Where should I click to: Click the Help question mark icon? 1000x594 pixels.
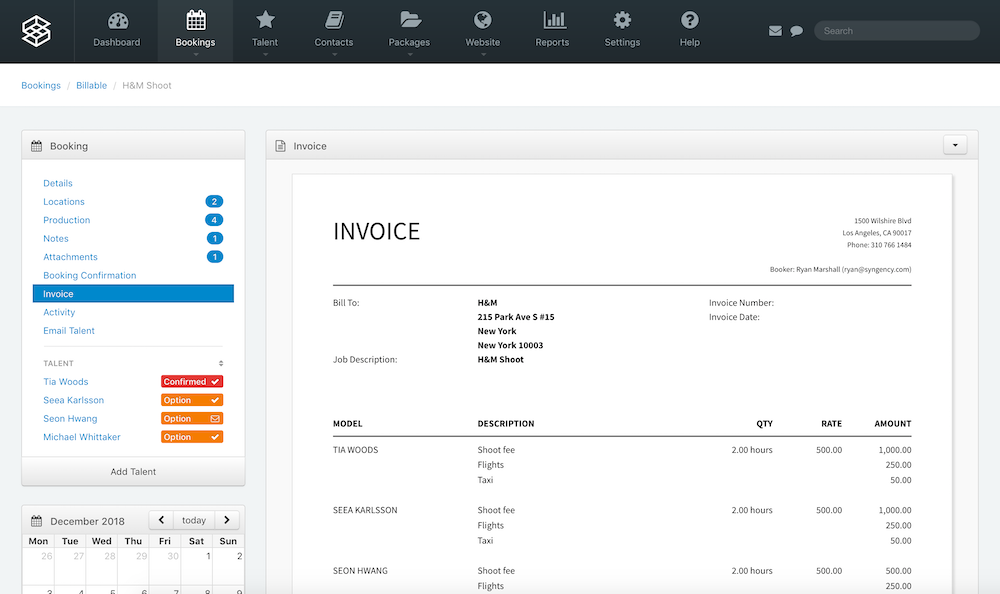point(689,20)
